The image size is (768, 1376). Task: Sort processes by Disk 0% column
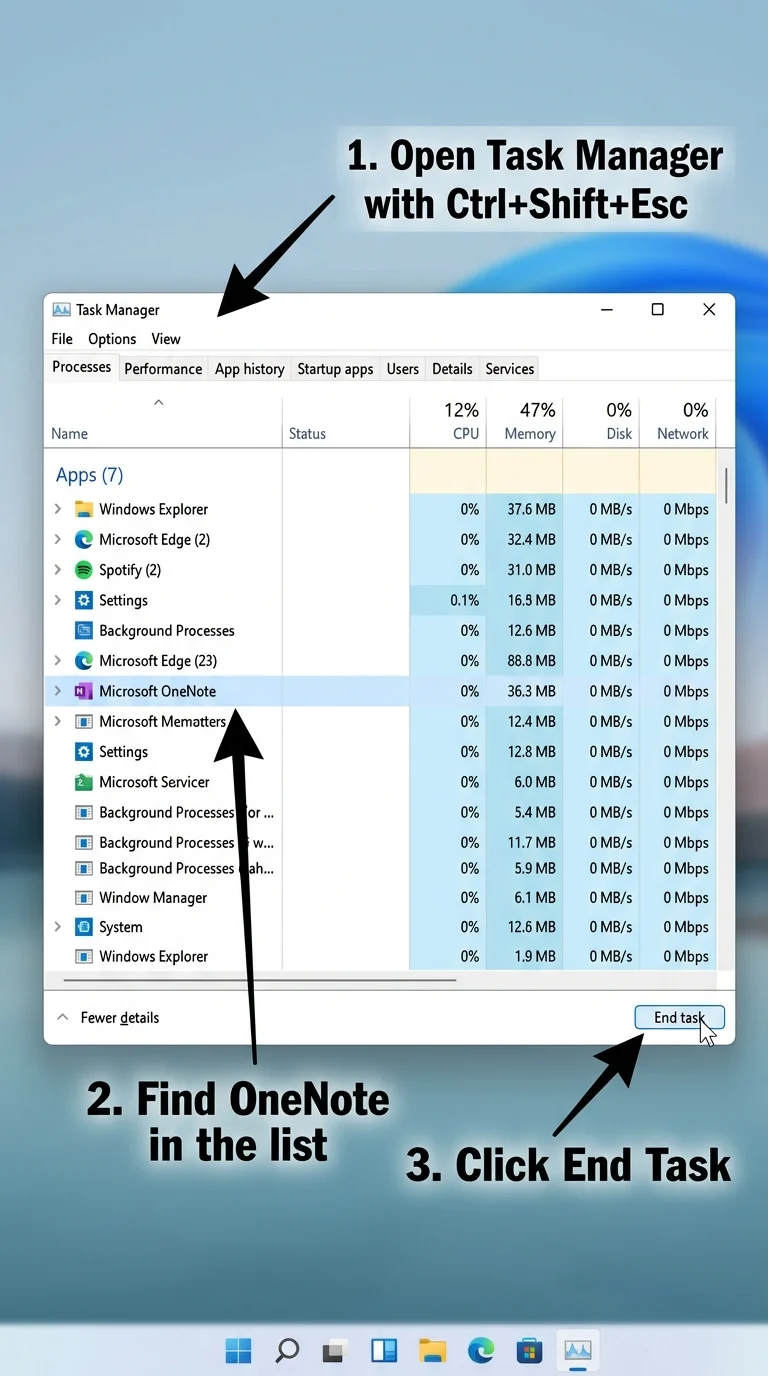pos(601,421)
